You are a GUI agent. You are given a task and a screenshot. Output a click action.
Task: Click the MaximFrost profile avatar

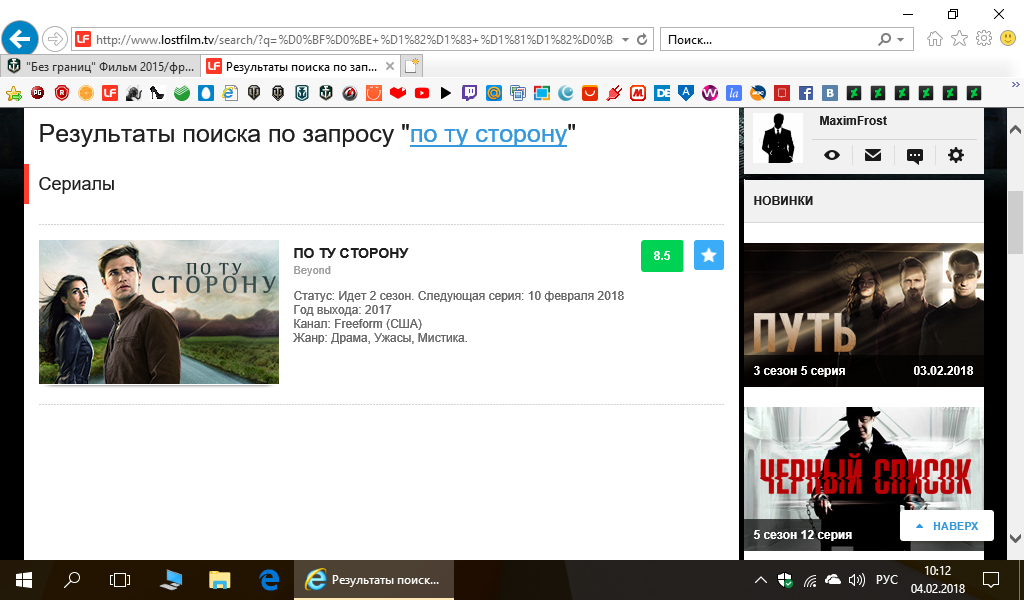pos(778,138)
